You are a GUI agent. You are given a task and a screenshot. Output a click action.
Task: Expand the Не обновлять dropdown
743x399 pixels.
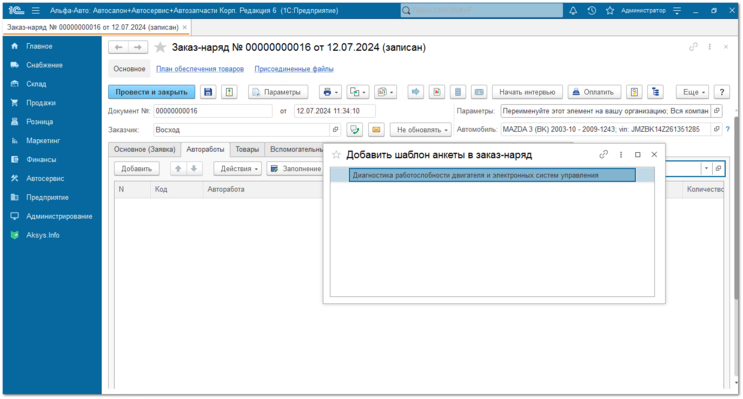click(x=421, y=129)
